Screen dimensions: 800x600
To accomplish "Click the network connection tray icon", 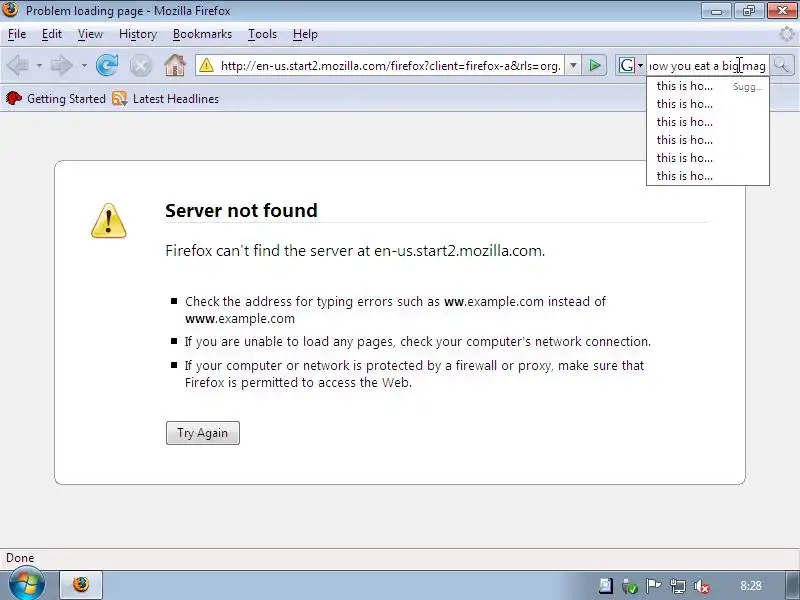I will coord(678,587).
